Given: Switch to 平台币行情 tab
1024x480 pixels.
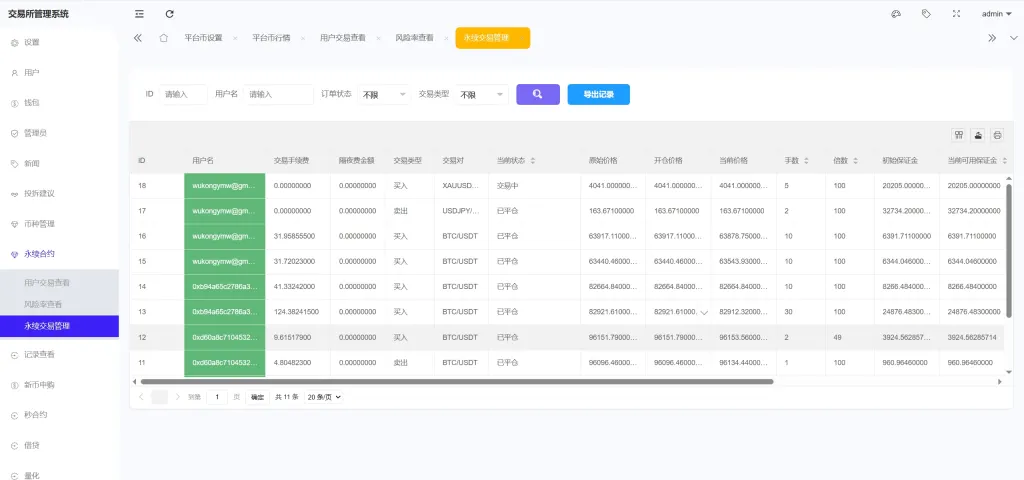Looking at the screenshot, I should (x=271, y=38).
